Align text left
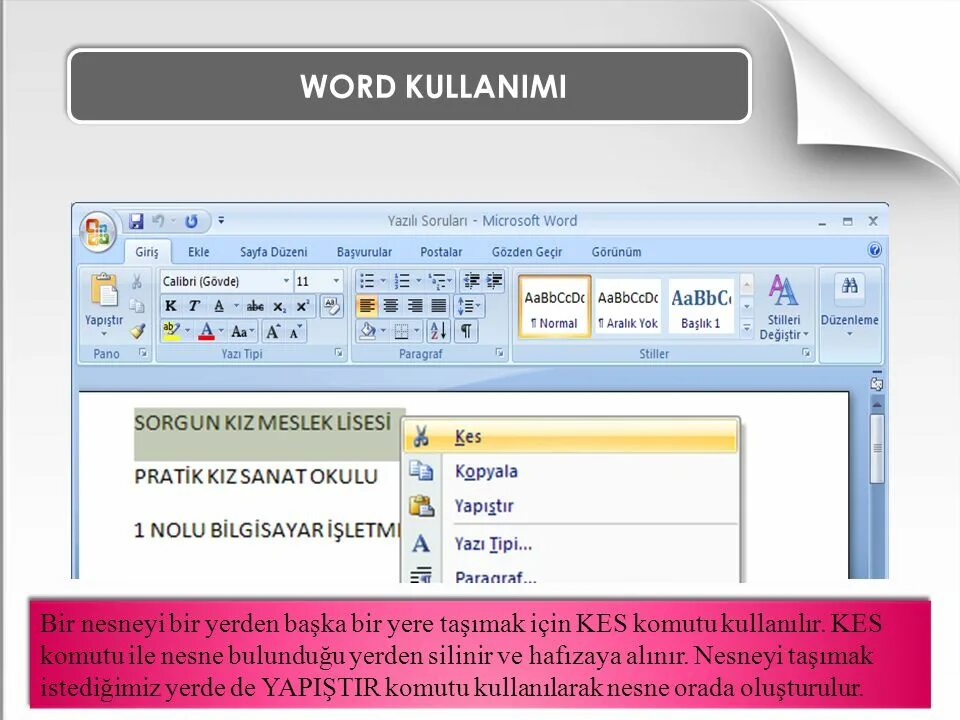960x720 pixels. pos(367,306)
